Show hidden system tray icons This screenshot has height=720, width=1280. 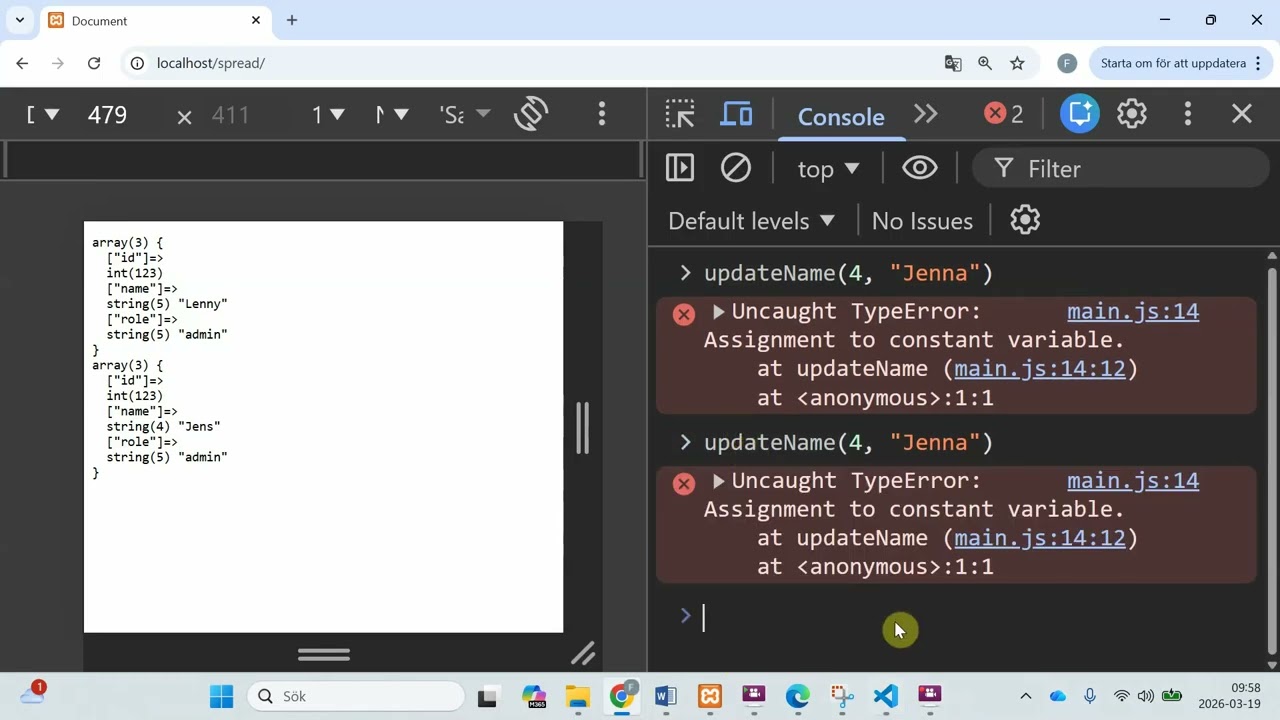[x=1025, y=696]
